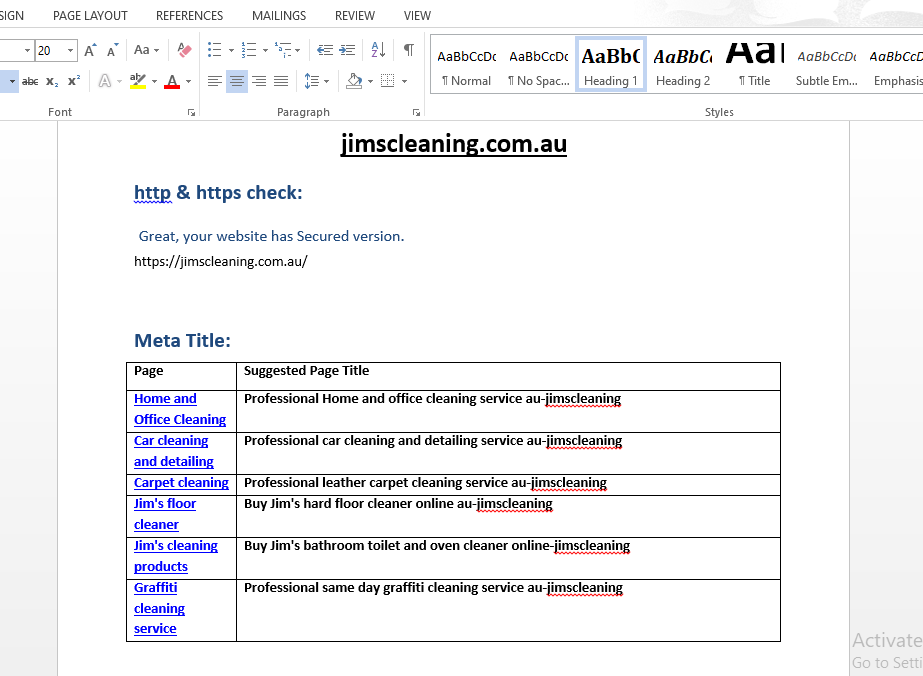Click the Bullets list icon
Screen dimensions: 923x676
click(215, 50)
